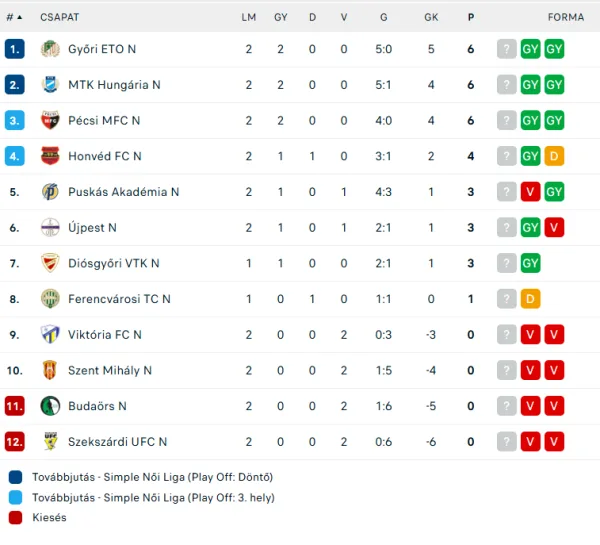Click Diósgyőri VTK's green GY form badge
The width and height of the screenshot is (600, 545).
tap(531, 263)
